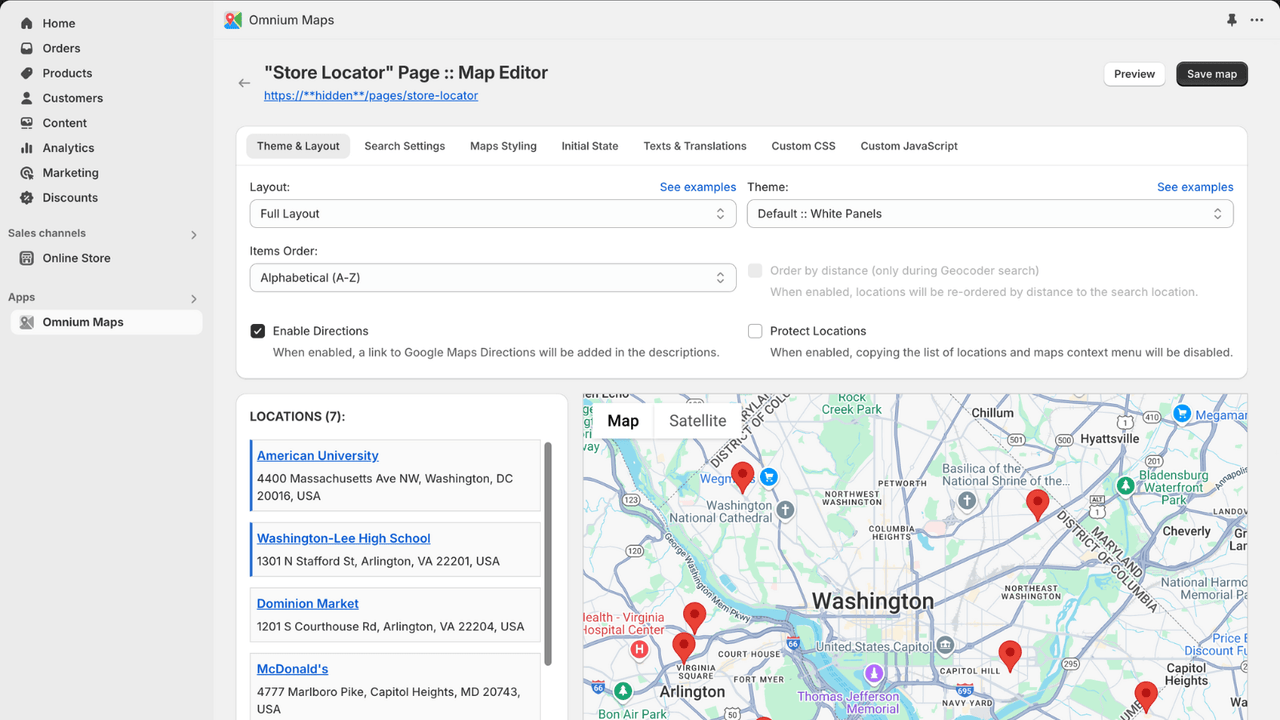Click address 1301 N Stafford St text

coord(378,562)
